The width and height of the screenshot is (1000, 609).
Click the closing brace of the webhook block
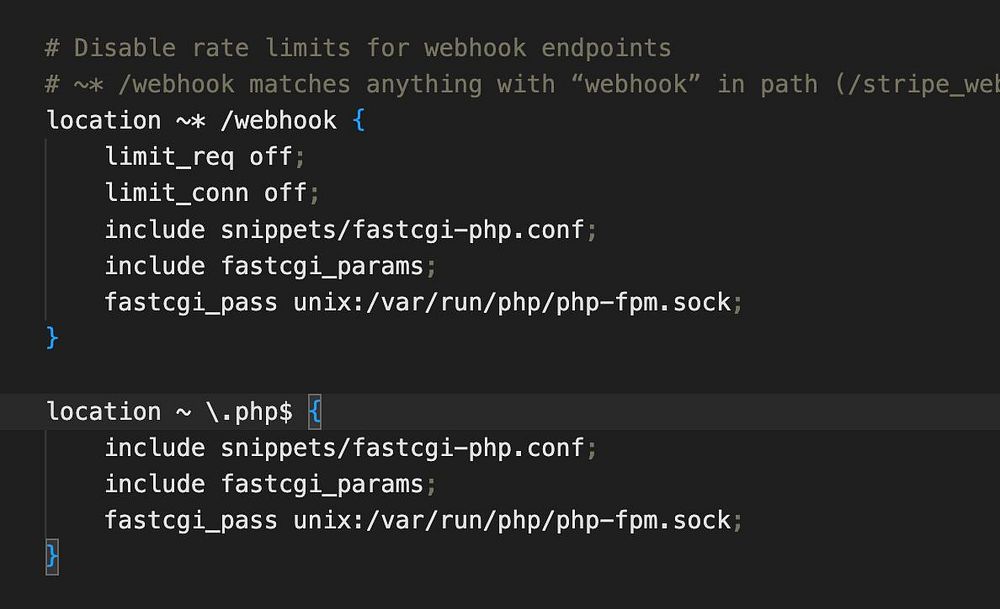coord(52,339)
